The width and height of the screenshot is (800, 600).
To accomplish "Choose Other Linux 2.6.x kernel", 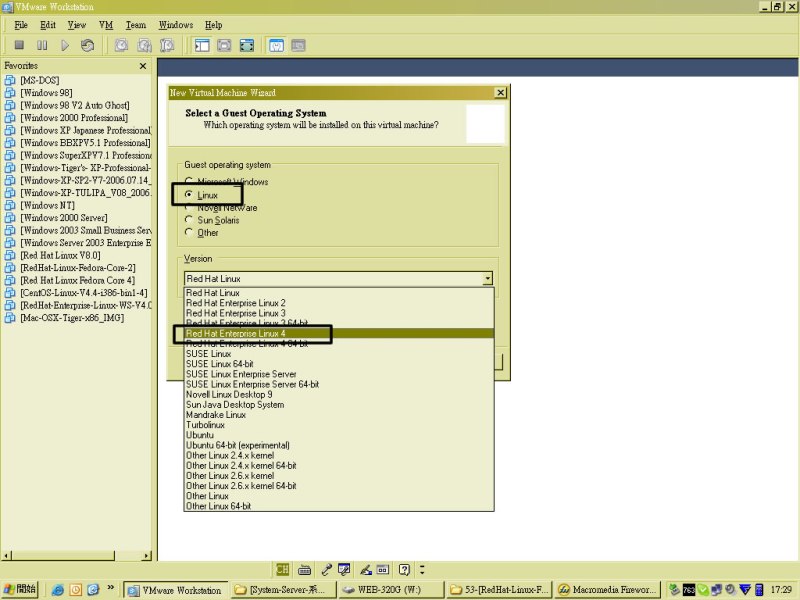I will pyautogui.click(x=339, y=476).
